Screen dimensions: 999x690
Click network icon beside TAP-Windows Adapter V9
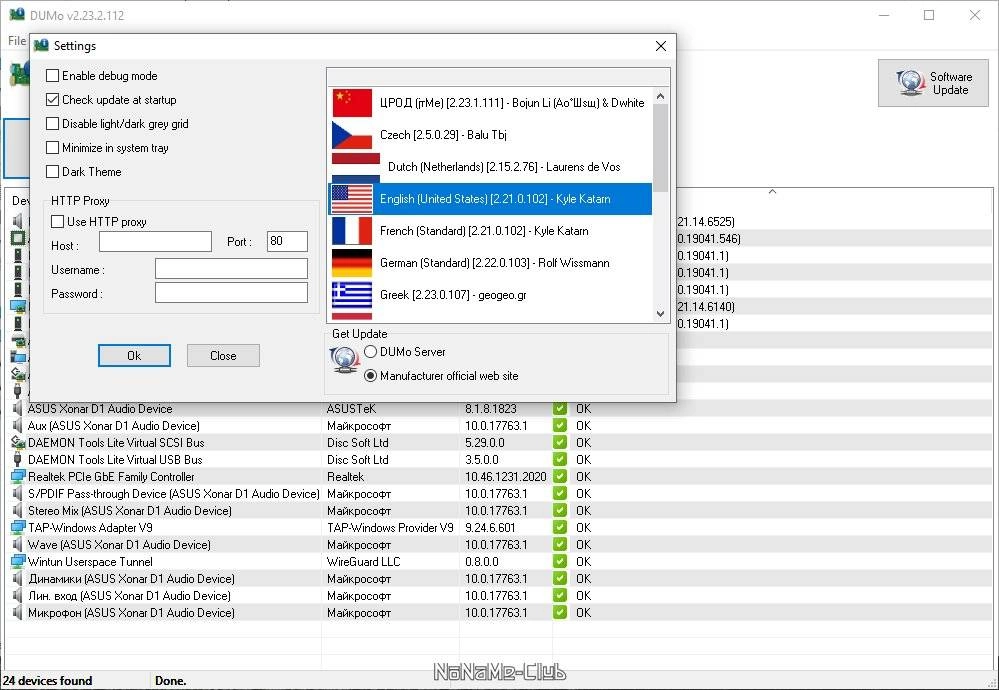[18, 528]
